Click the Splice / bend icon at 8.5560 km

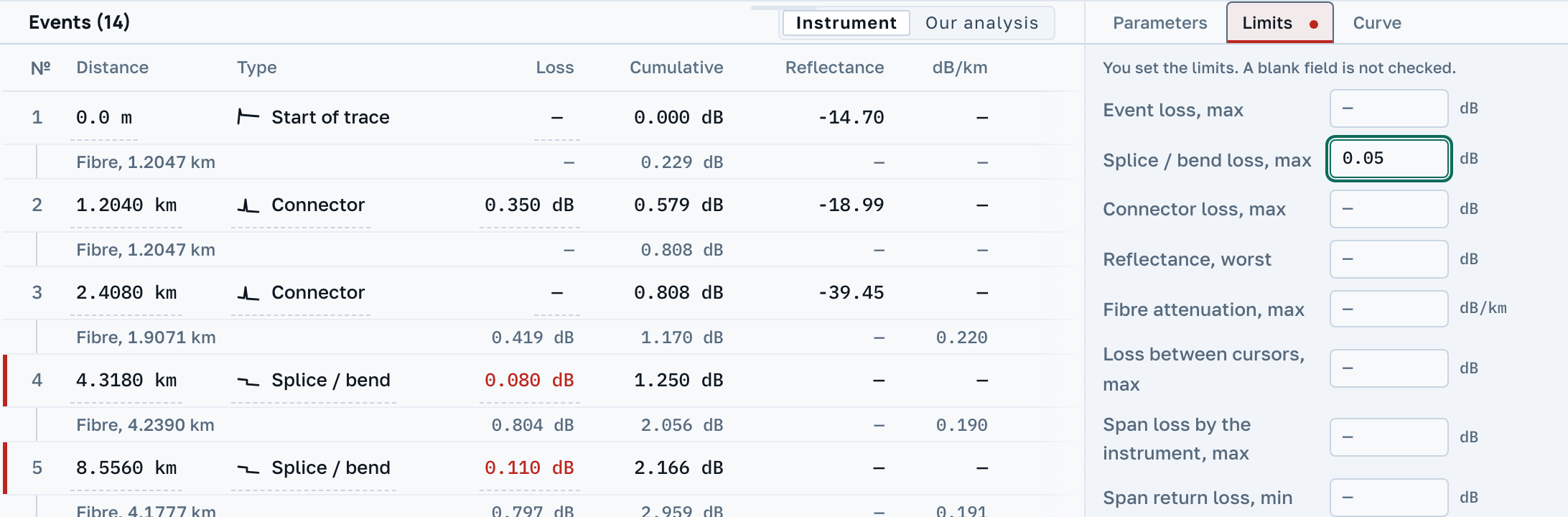pyautogui.click(x=248, y=469)
